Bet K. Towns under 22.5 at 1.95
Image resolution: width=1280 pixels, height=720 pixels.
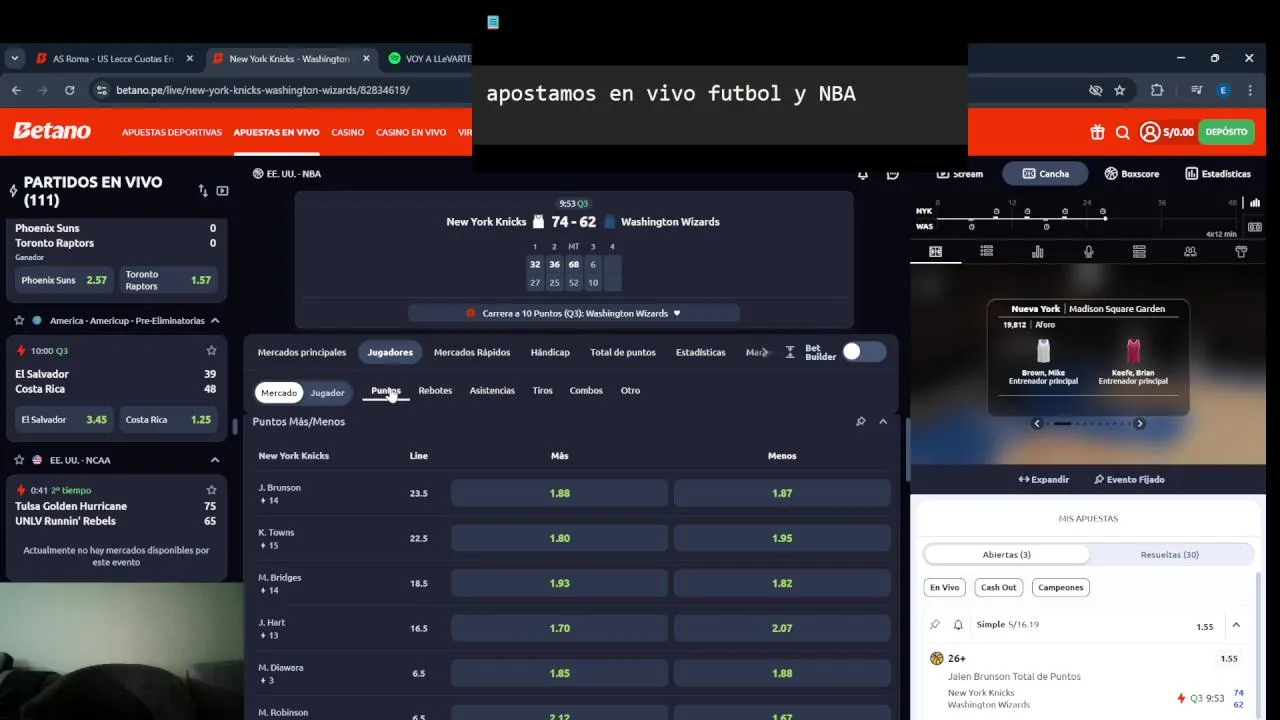782,538
